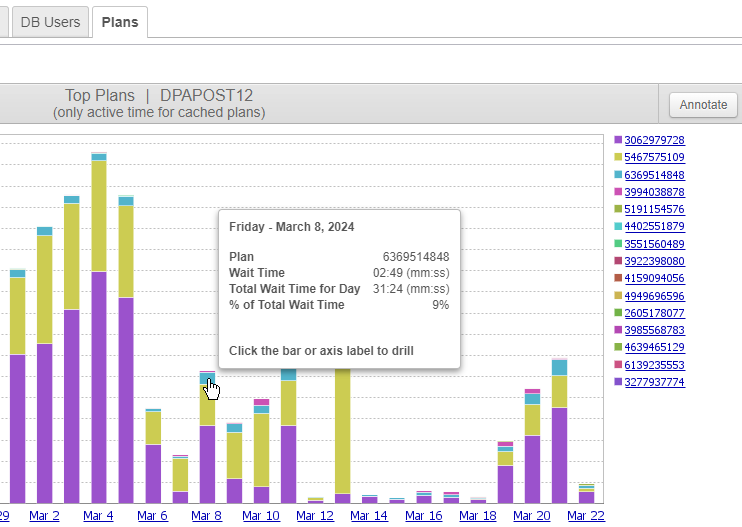The image size is (742, 527).
Task: Drill into the Mar 4 axis label
Action: [x=98, y=516]
